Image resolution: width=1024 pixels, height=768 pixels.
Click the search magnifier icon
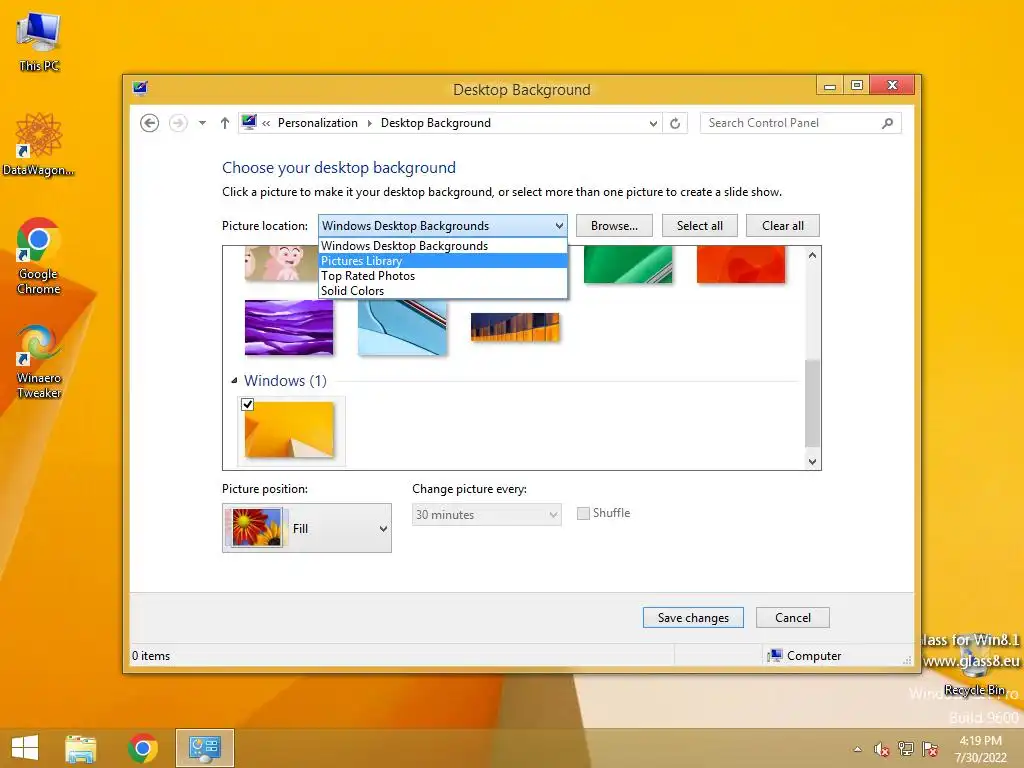(x=888, y=123)
